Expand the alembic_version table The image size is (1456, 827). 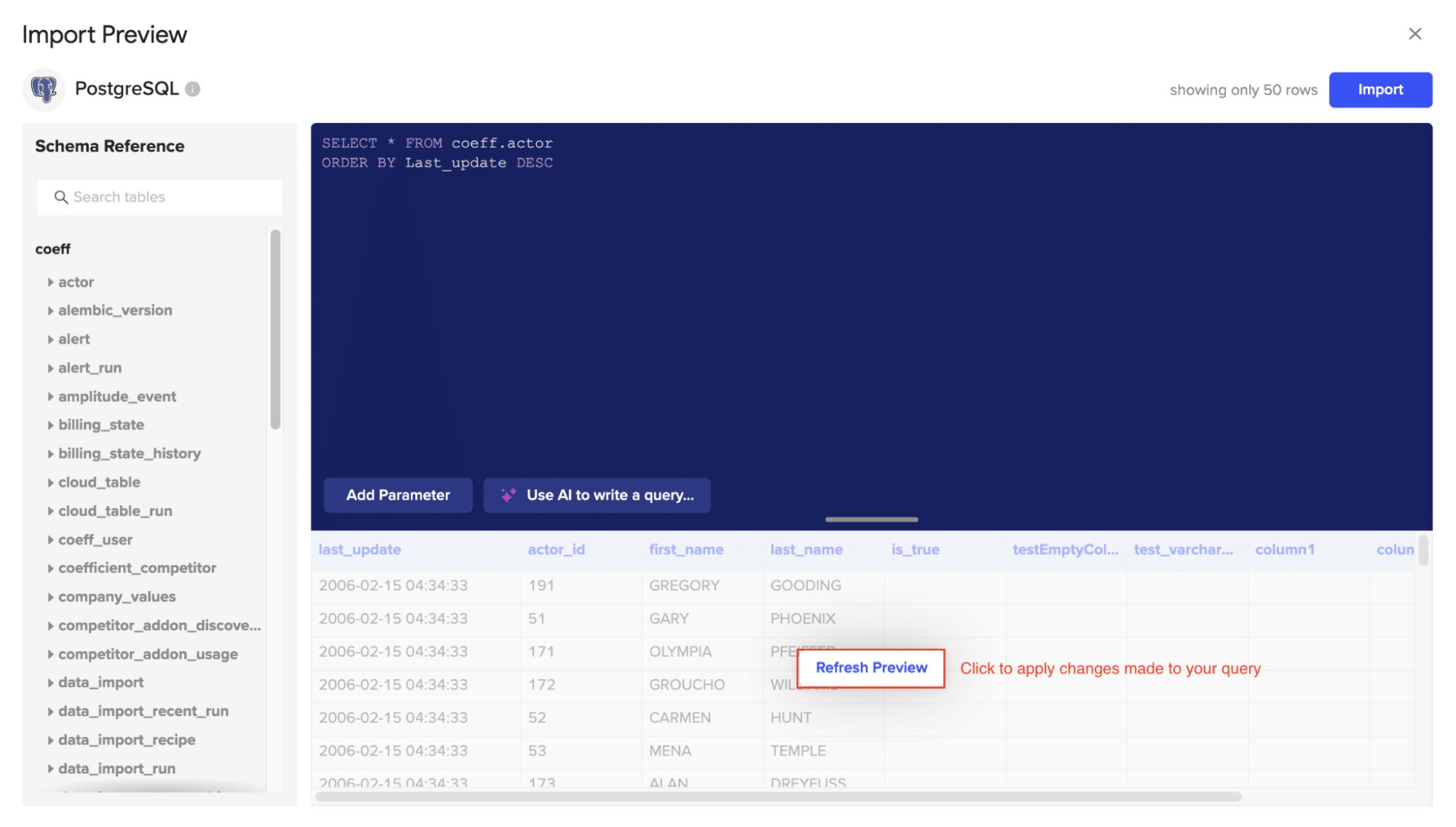pos(50,311)
